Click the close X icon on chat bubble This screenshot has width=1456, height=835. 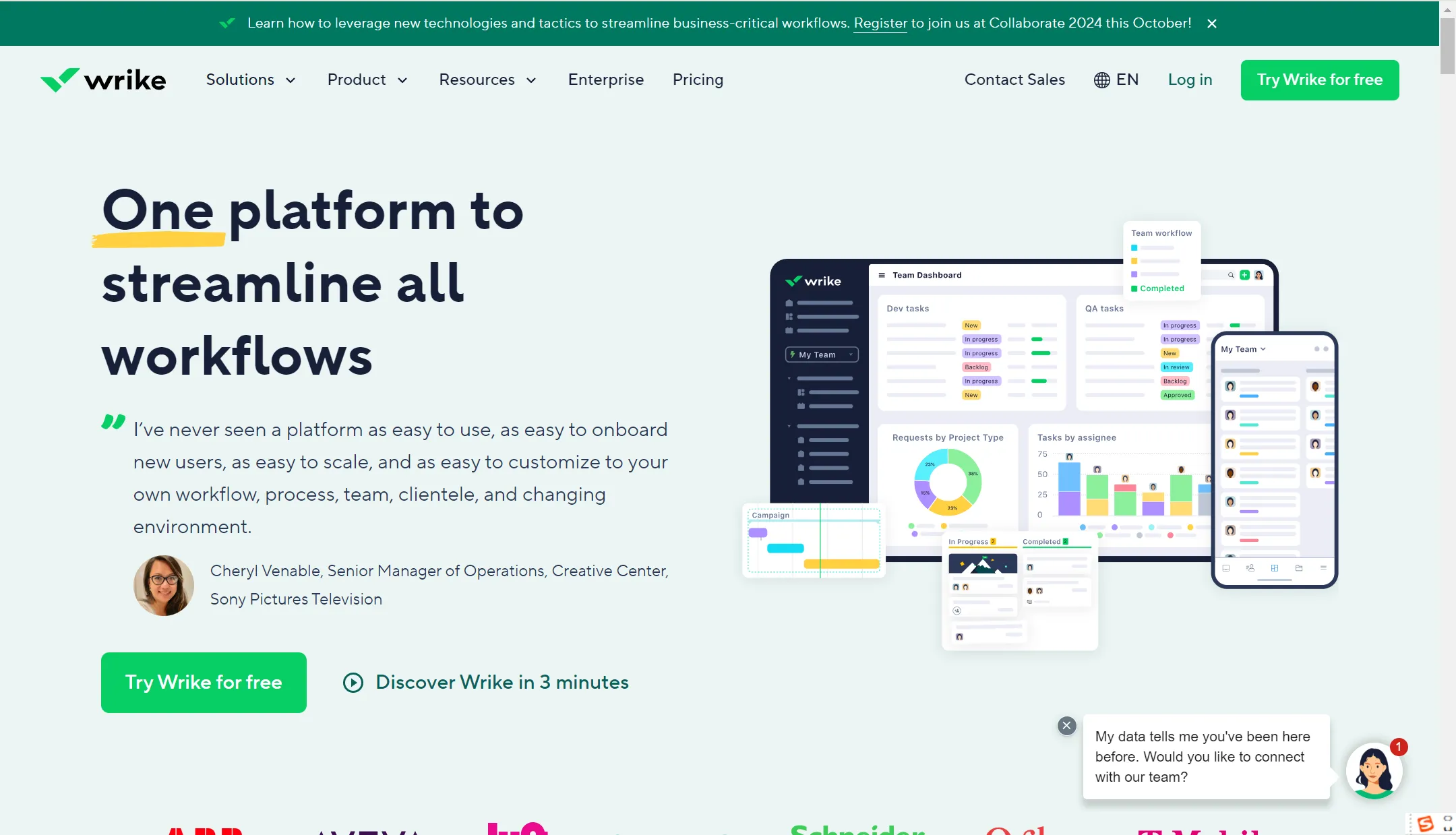[x=1066, y=725]
